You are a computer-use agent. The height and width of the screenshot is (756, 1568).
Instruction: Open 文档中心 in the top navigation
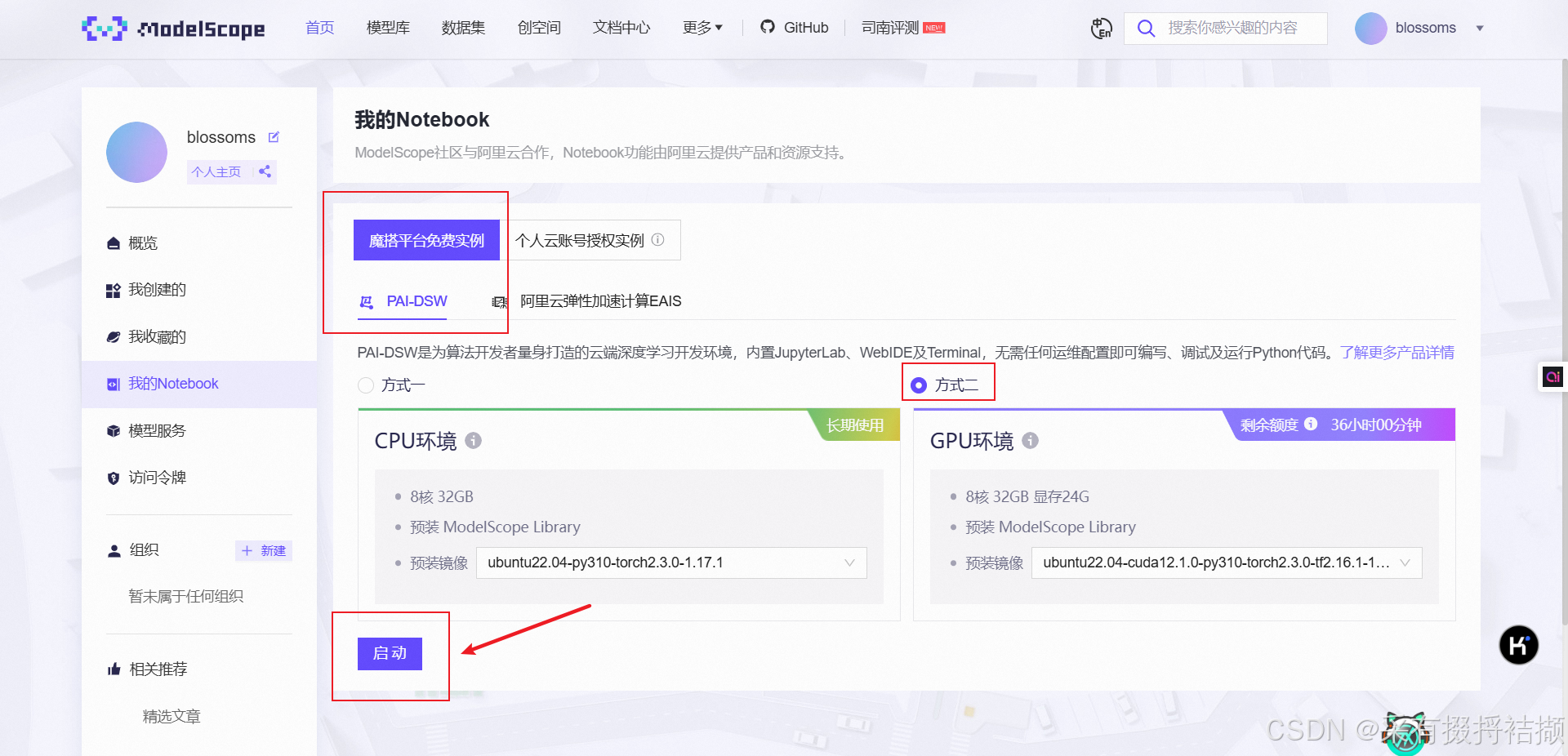point(621,28)
